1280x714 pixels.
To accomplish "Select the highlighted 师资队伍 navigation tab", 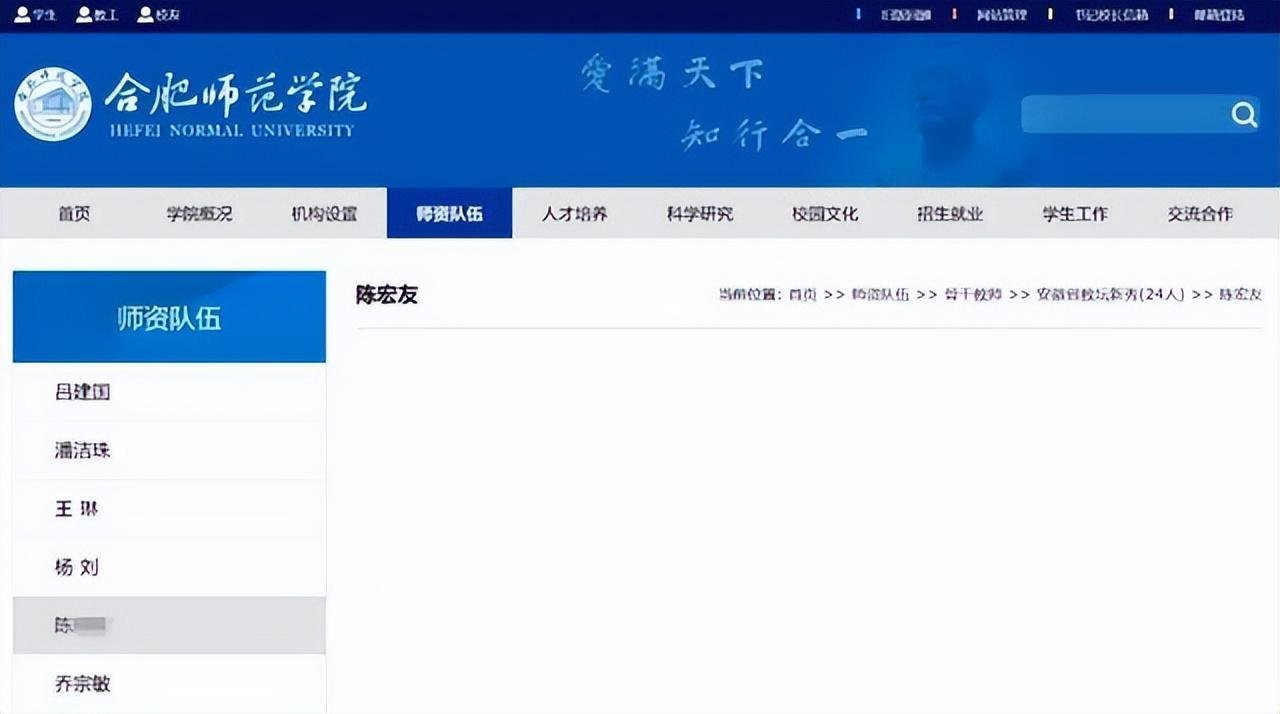I will point(449,213).
